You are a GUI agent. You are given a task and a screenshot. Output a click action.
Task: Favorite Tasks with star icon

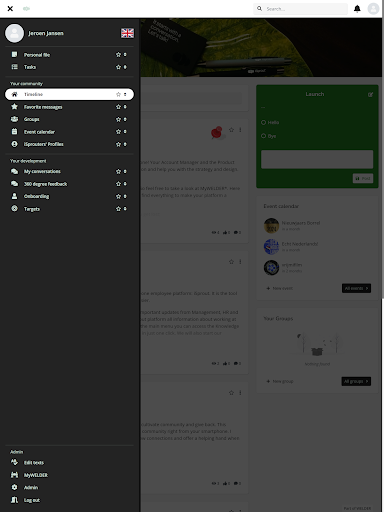pyautogui.click(x=118, y=67)
